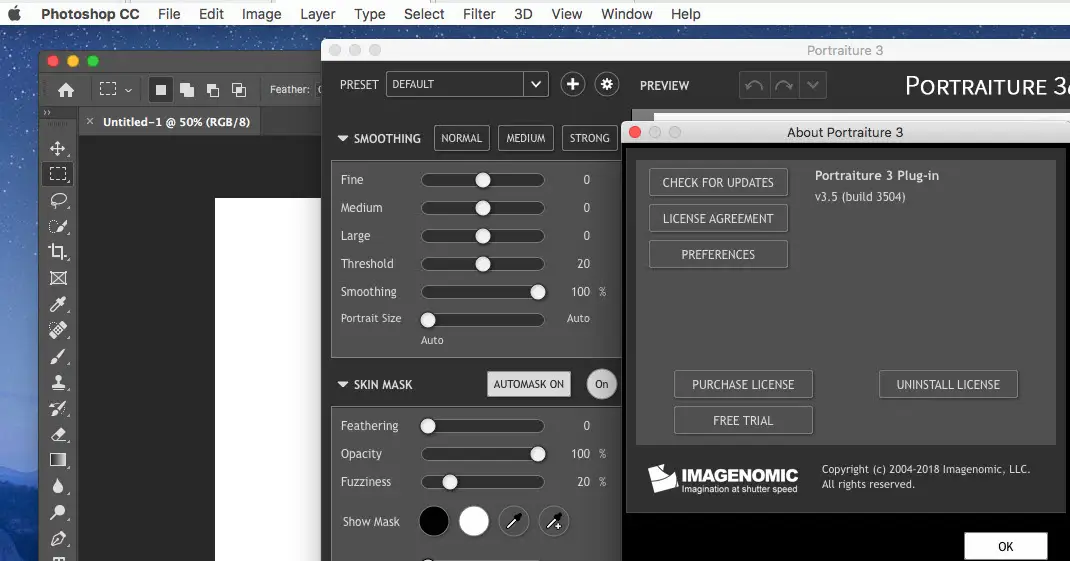Open the Select menu
The width and height of the screenshot is (1070, 561).
coord(424,14)
